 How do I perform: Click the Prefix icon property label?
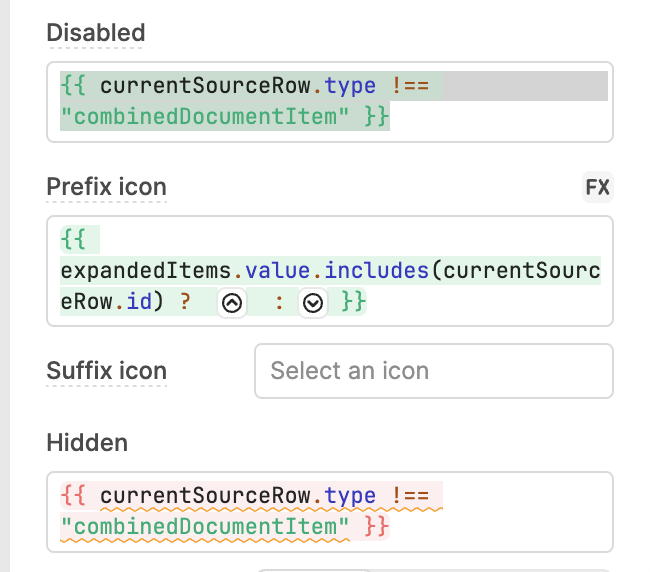point(106,187)
